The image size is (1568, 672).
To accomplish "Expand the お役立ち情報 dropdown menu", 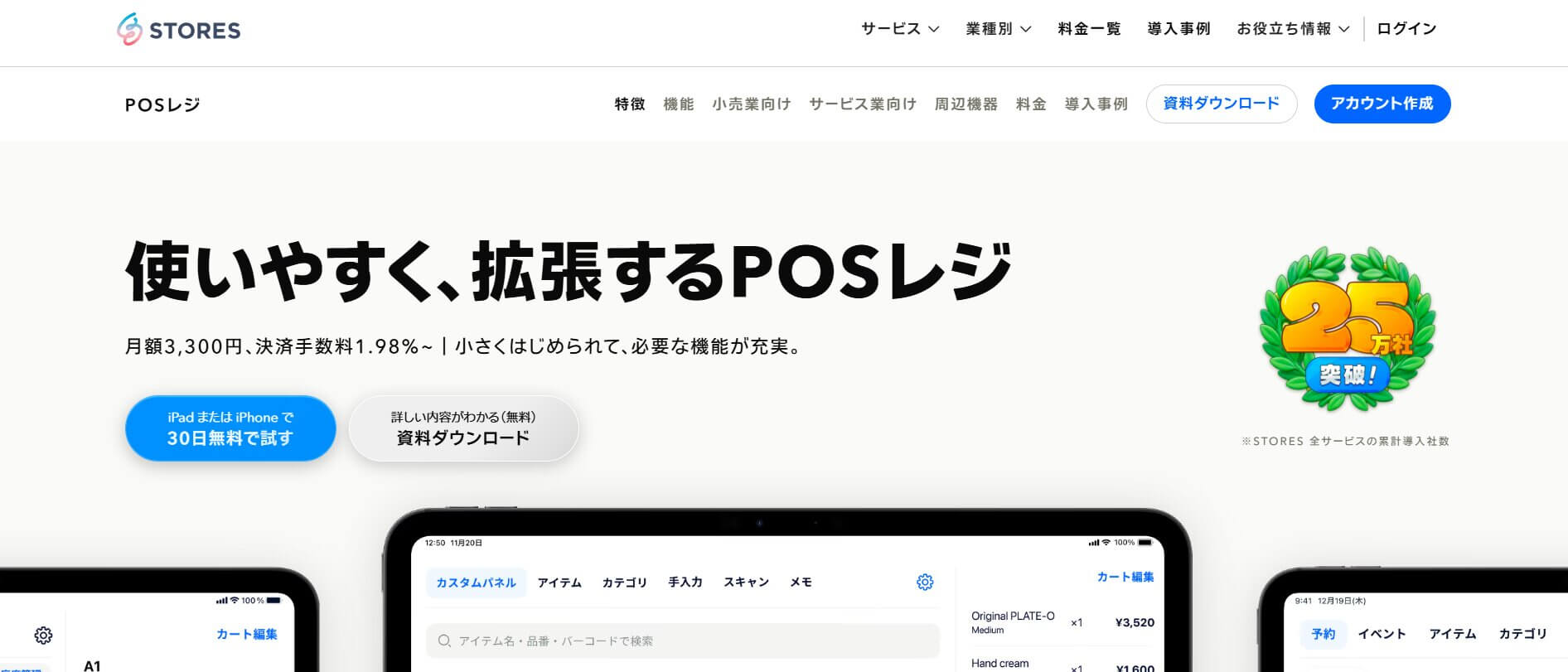I will (1293, 29).
